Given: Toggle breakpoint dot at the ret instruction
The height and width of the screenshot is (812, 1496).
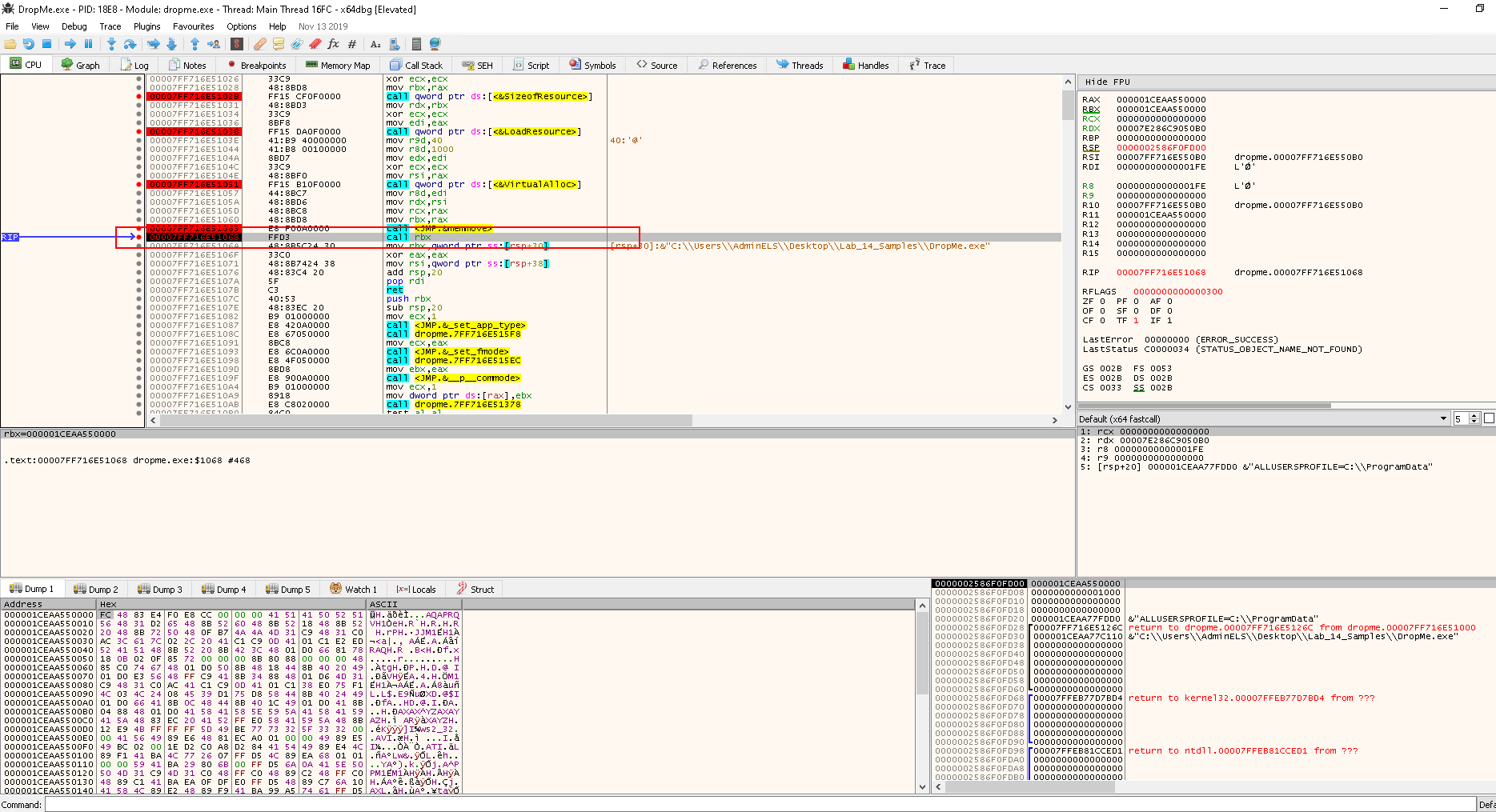Looking at the screenshot, I should click(139, 290).
